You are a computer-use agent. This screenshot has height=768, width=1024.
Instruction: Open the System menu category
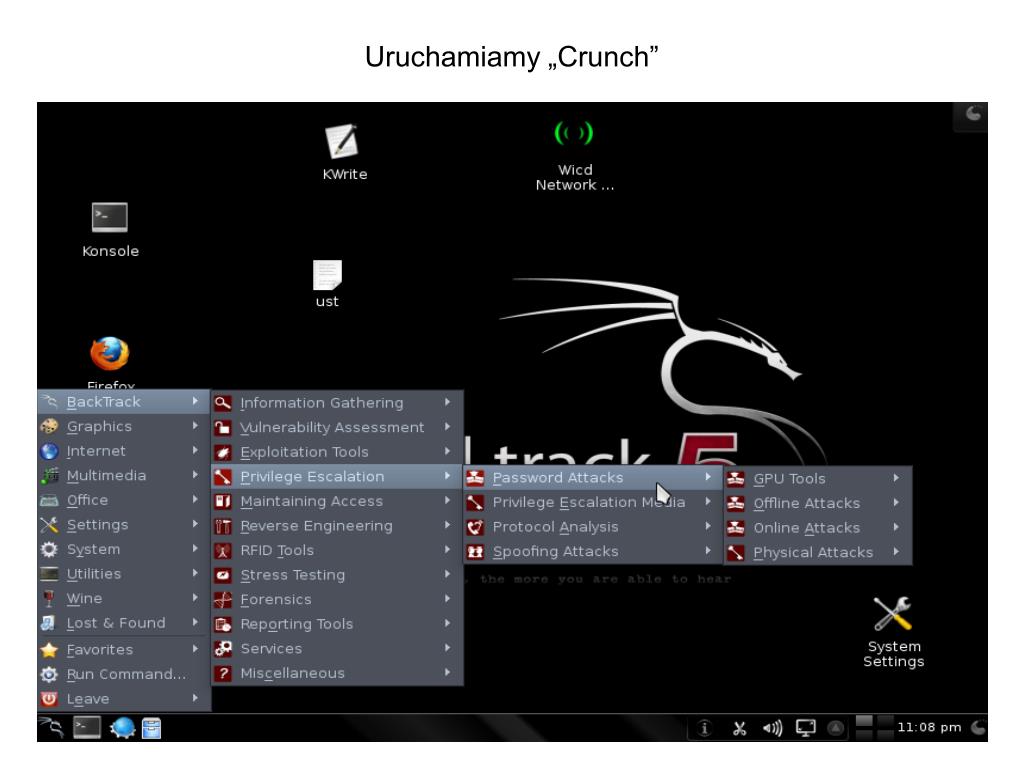point(123,549)
